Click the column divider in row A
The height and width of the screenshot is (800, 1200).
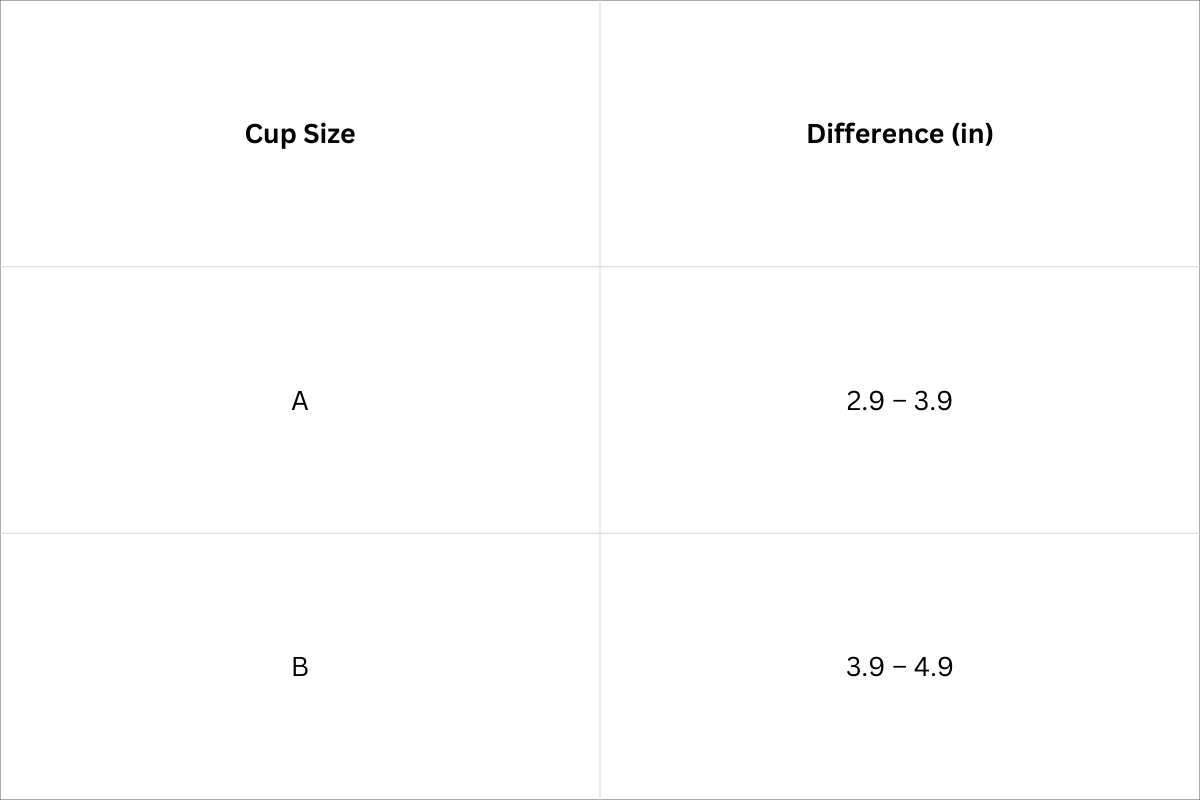point(600,400)
